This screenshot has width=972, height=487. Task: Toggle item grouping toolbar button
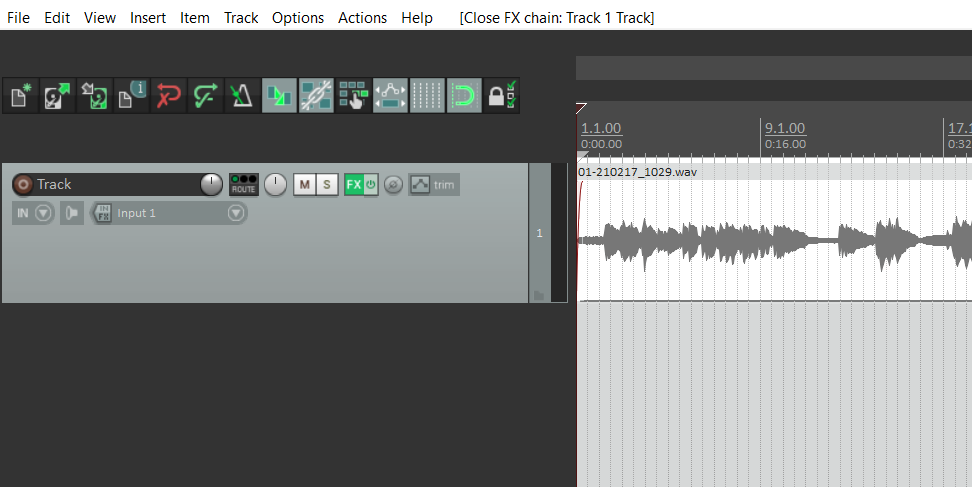click(316, 96)
